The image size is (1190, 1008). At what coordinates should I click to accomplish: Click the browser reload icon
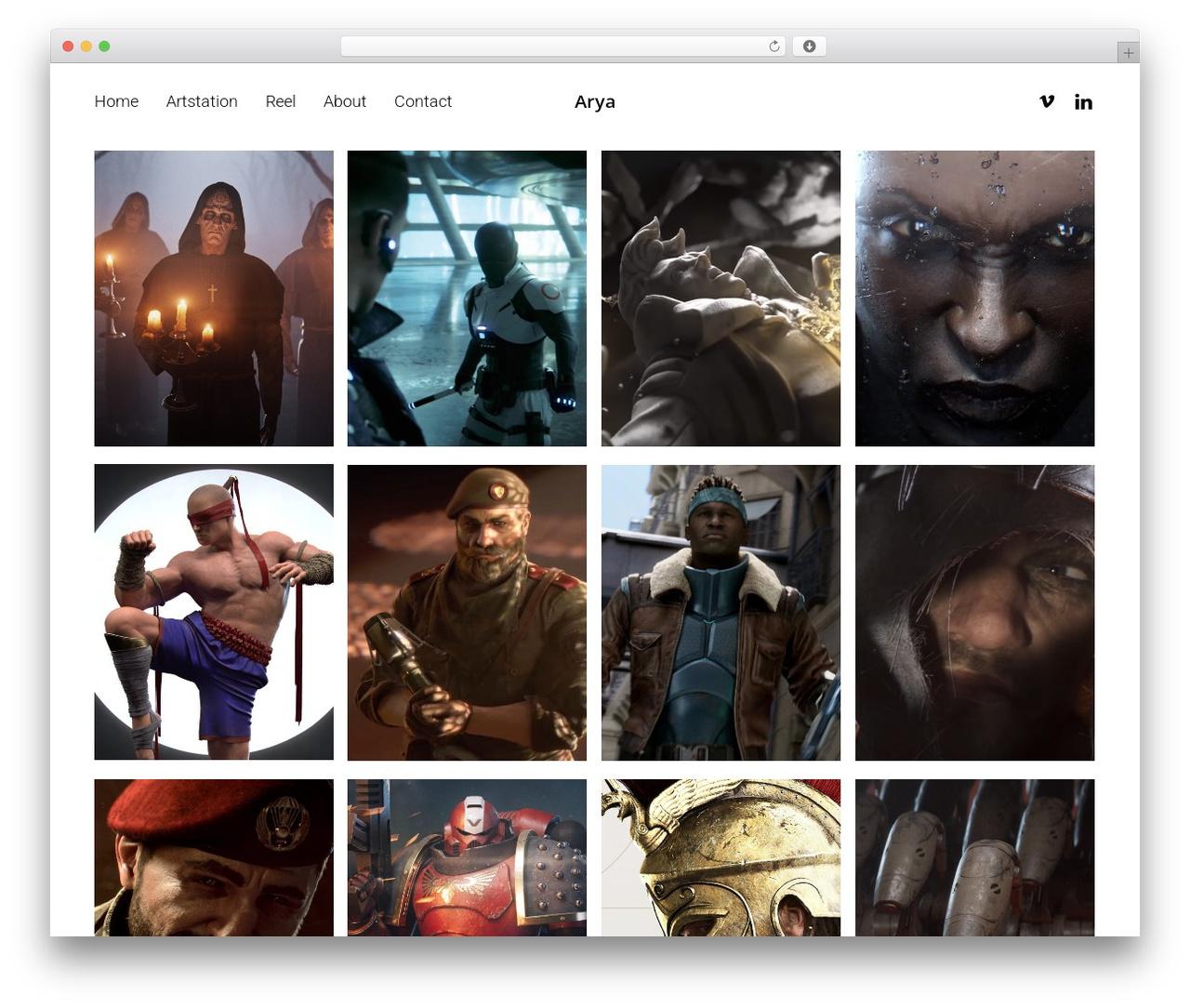coord(774,46)
